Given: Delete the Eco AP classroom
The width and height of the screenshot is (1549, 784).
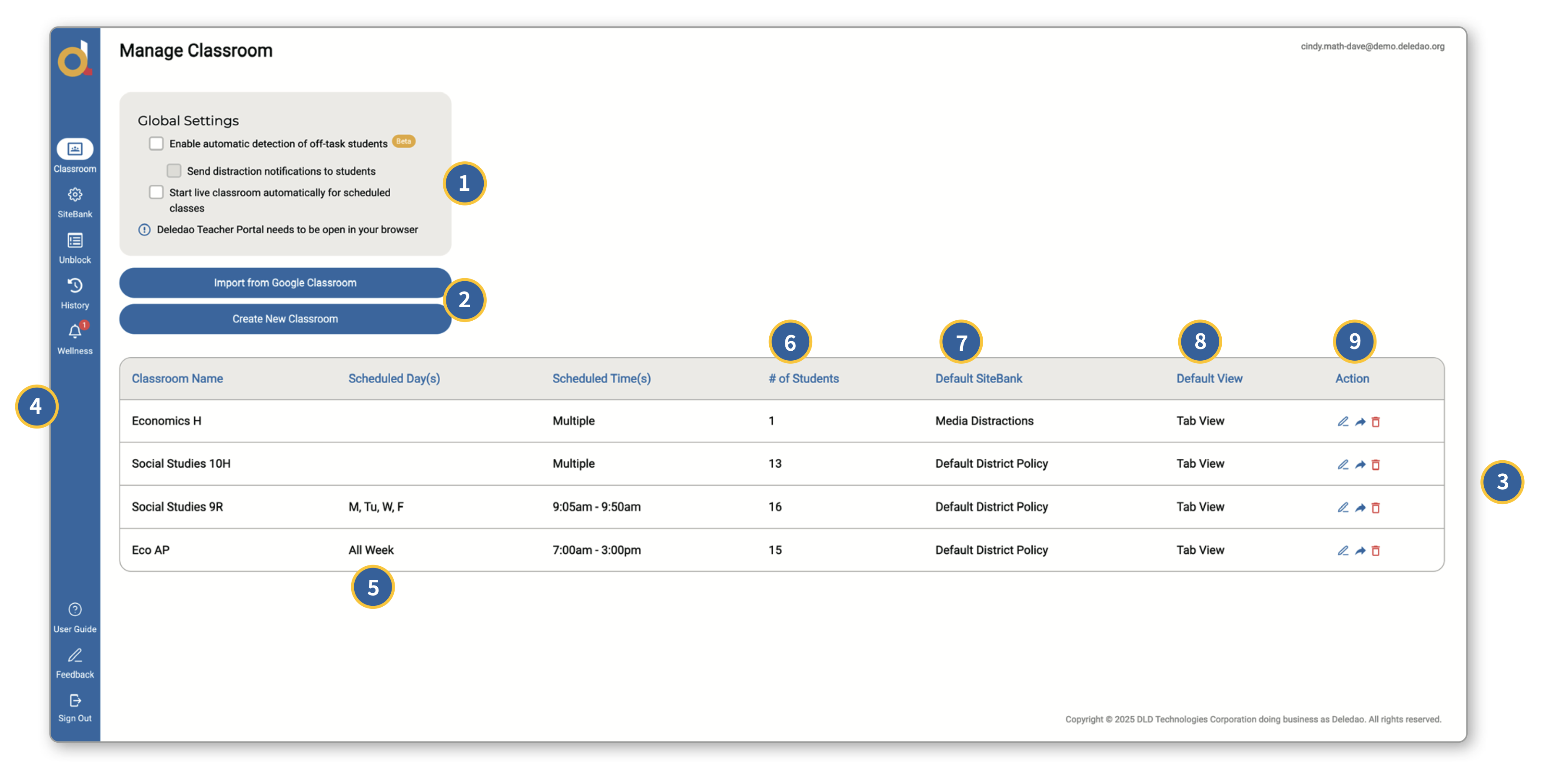Looking at the screenshot, I should [x=1375, y=551].
